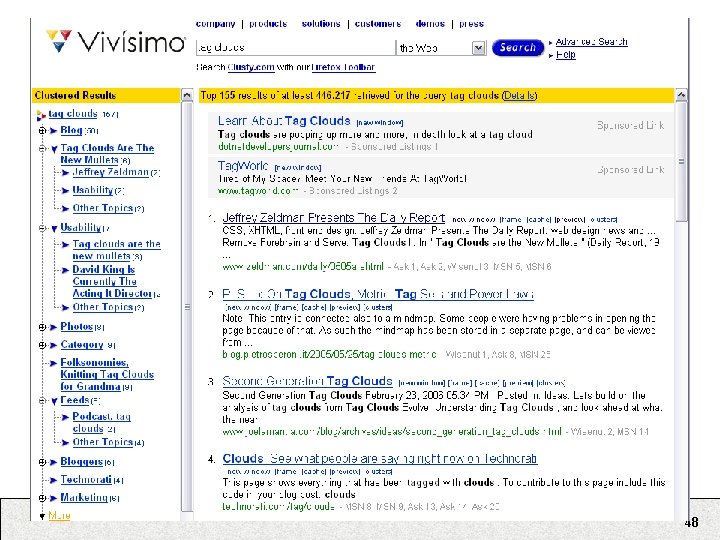Open the cache link for Zeldman result
Viewport: 720px width, 540px height.
tap(539, 220)
